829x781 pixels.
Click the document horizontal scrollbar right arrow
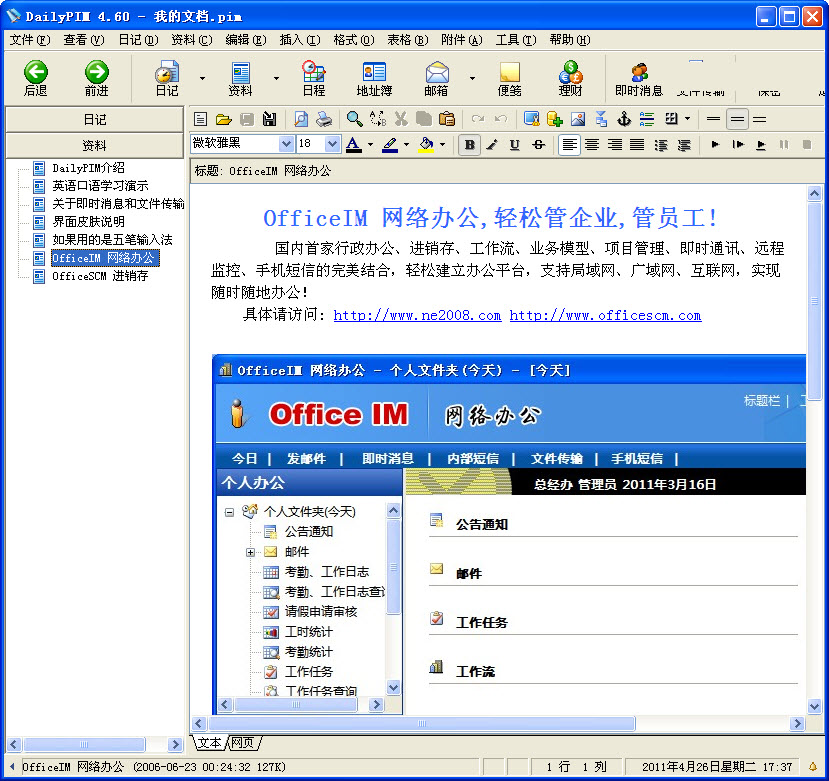[x=797, y=723]
